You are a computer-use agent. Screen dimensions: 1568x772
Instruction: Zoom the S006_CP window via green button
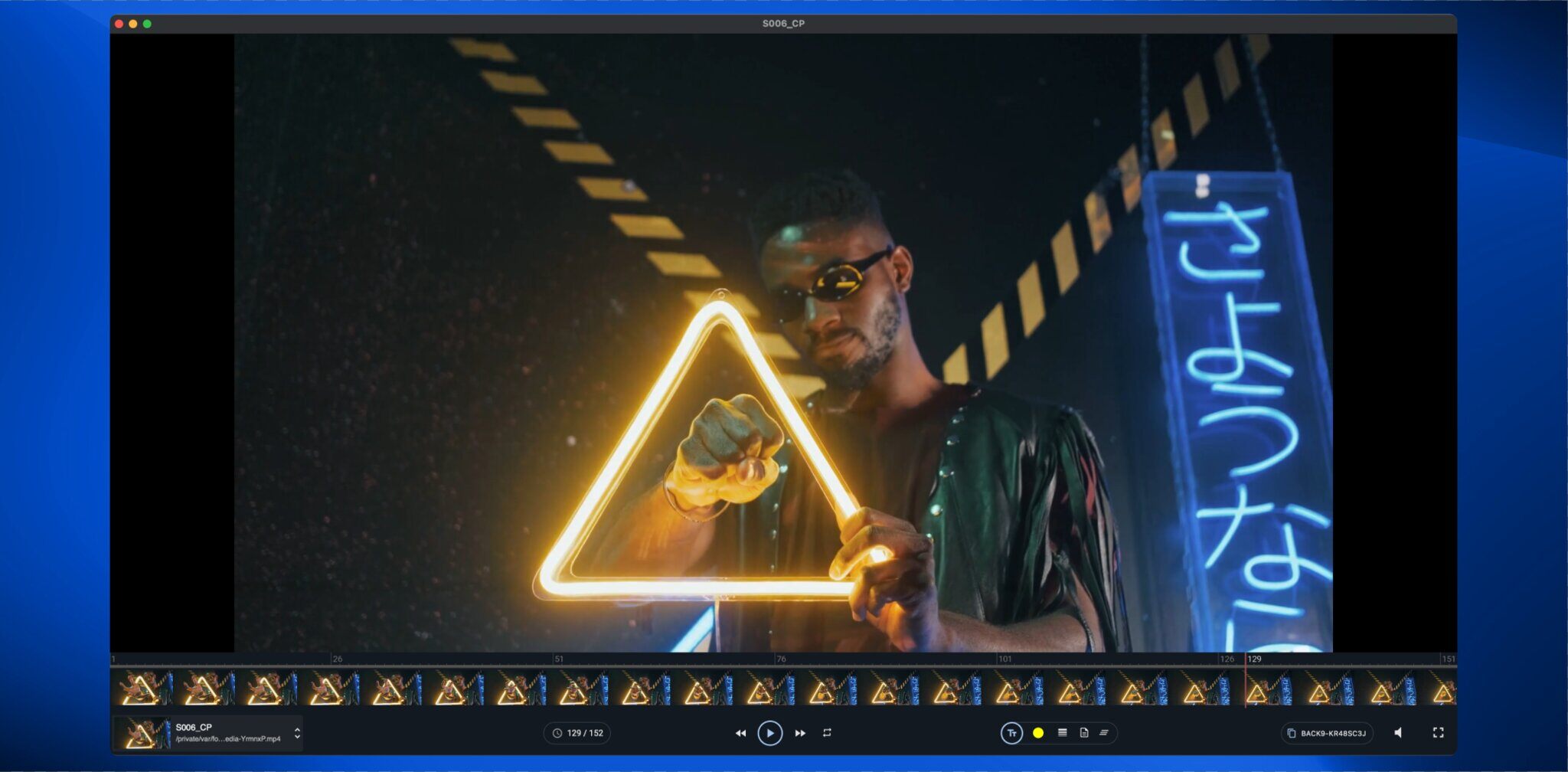(x=147, y=24)
